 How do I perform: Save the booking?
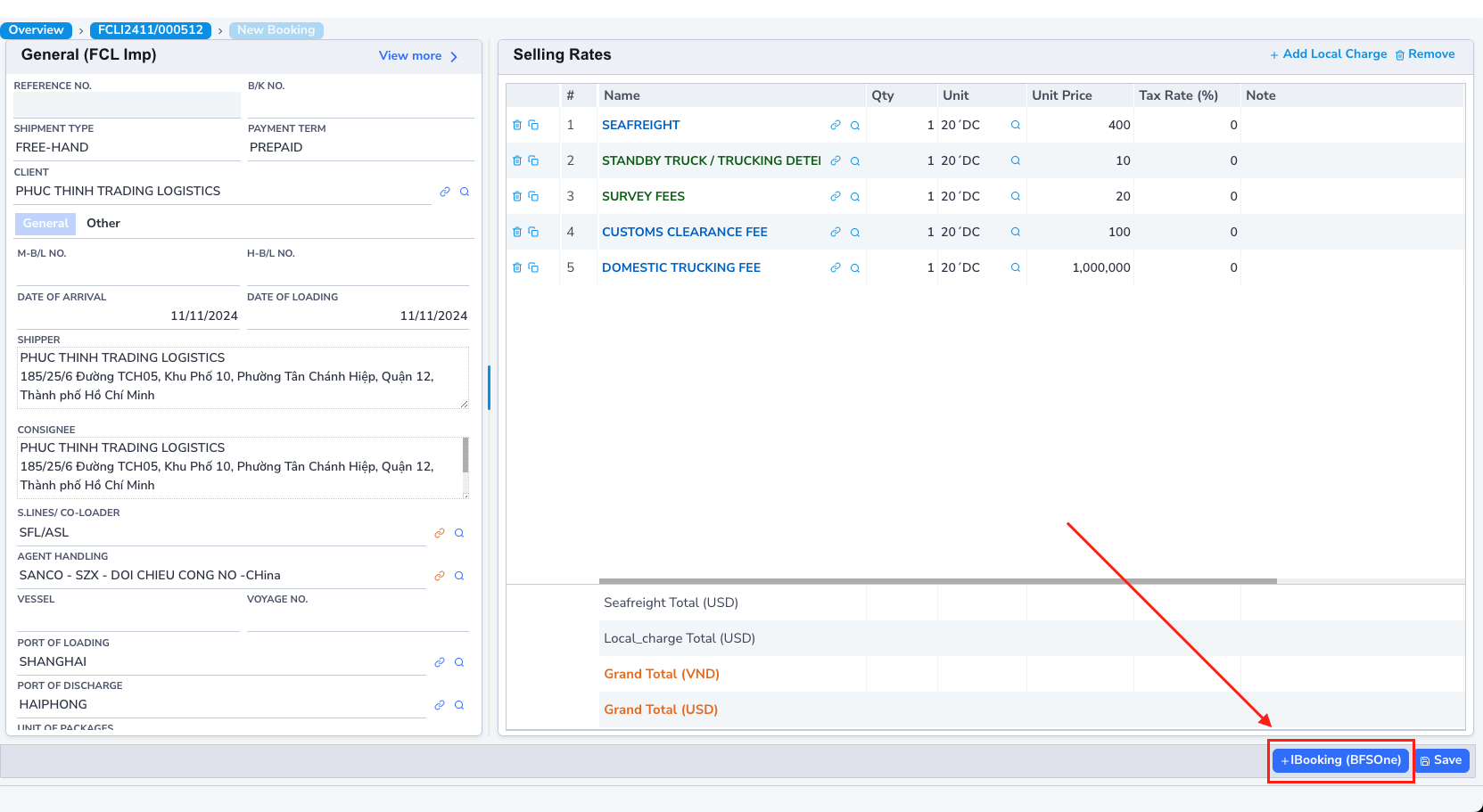tap(1441, 760)
